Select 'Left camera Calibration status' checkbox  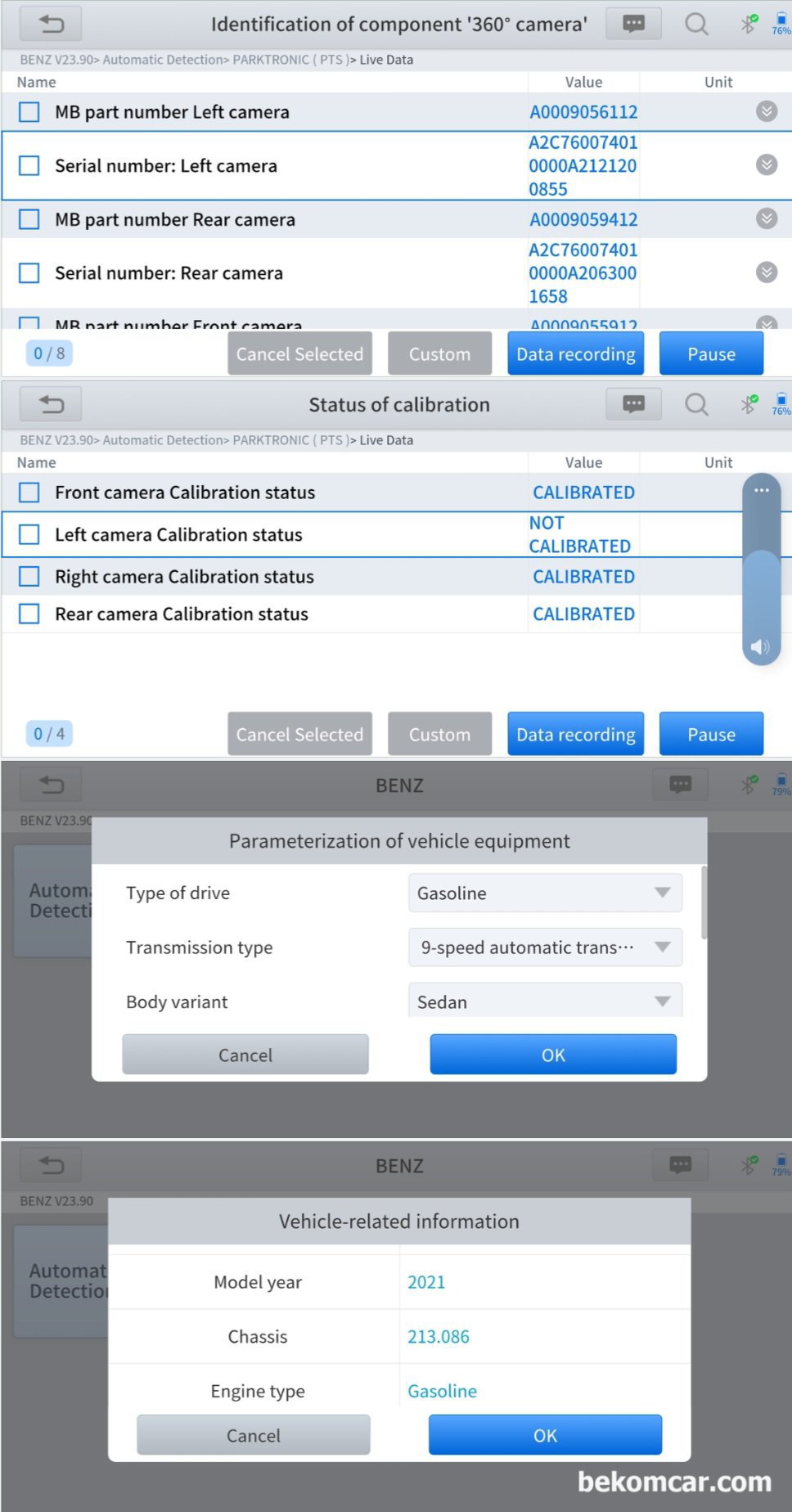29,534
